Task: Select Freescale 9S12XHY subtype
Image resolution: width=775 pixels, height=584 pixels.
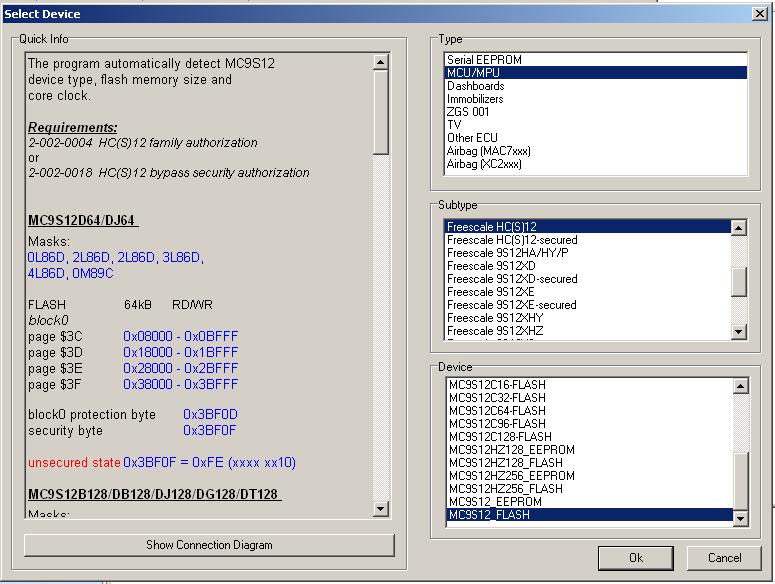Action: click(588, 318)
